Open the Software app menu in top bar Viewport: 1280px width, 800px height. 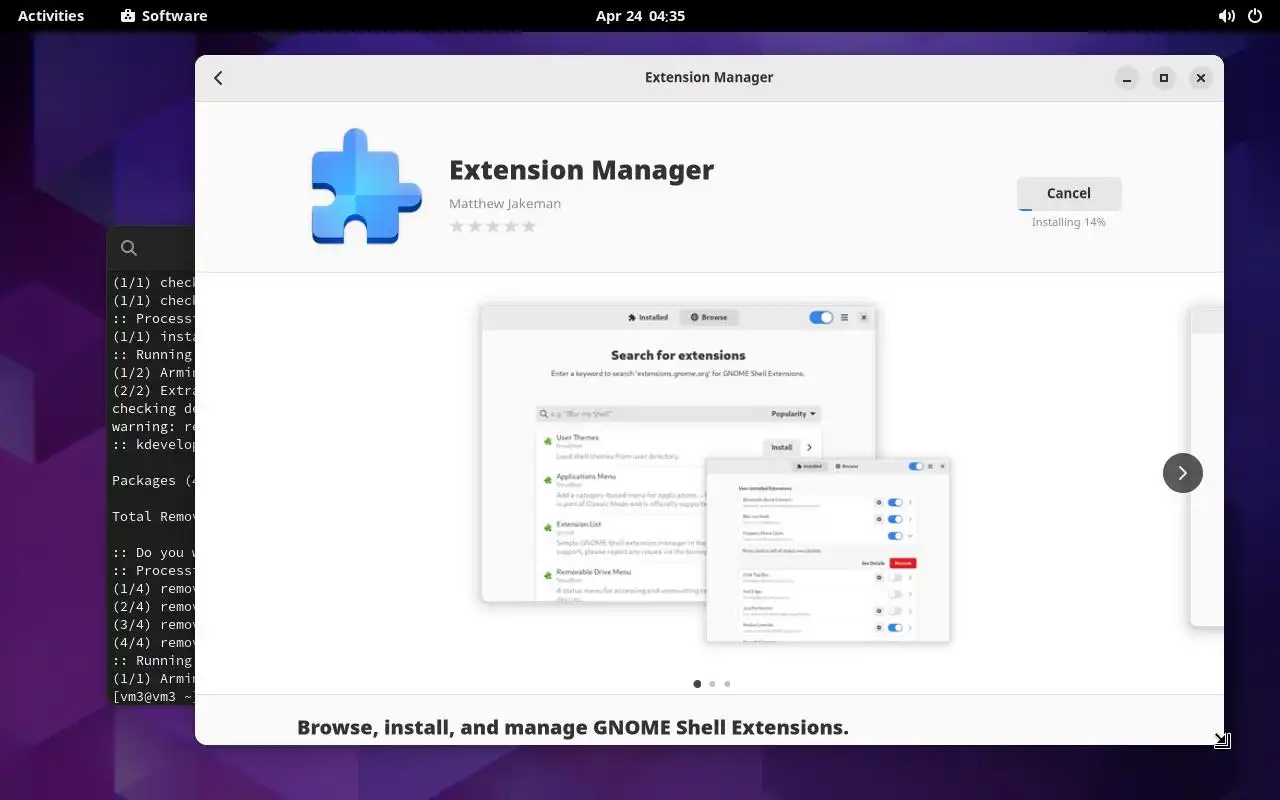[x=164, y=16]
